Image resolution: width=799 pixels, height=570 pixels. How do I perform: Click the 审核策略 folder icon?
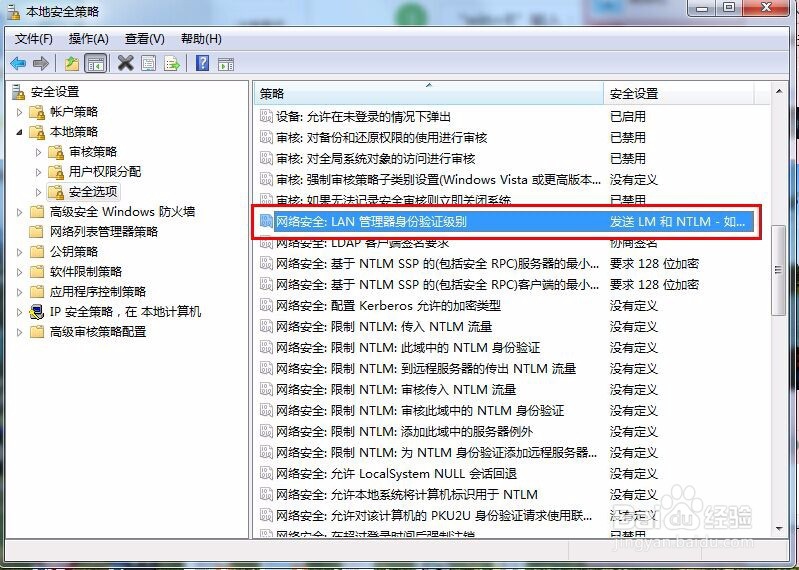(x=56, y=152)
